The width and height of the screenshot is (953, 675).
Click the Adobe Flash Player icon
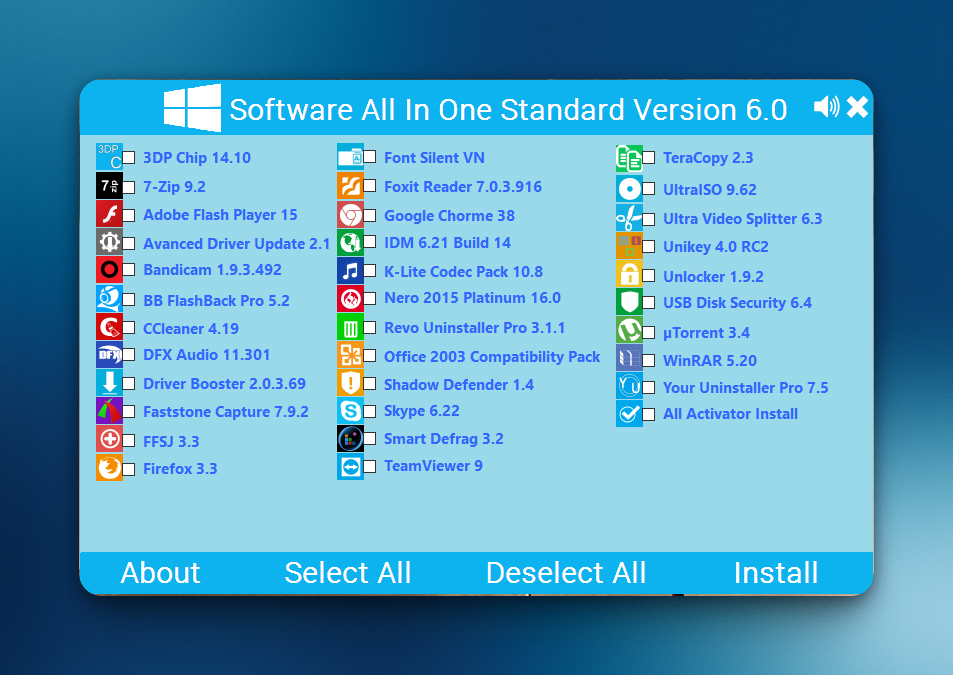[109, 214]
